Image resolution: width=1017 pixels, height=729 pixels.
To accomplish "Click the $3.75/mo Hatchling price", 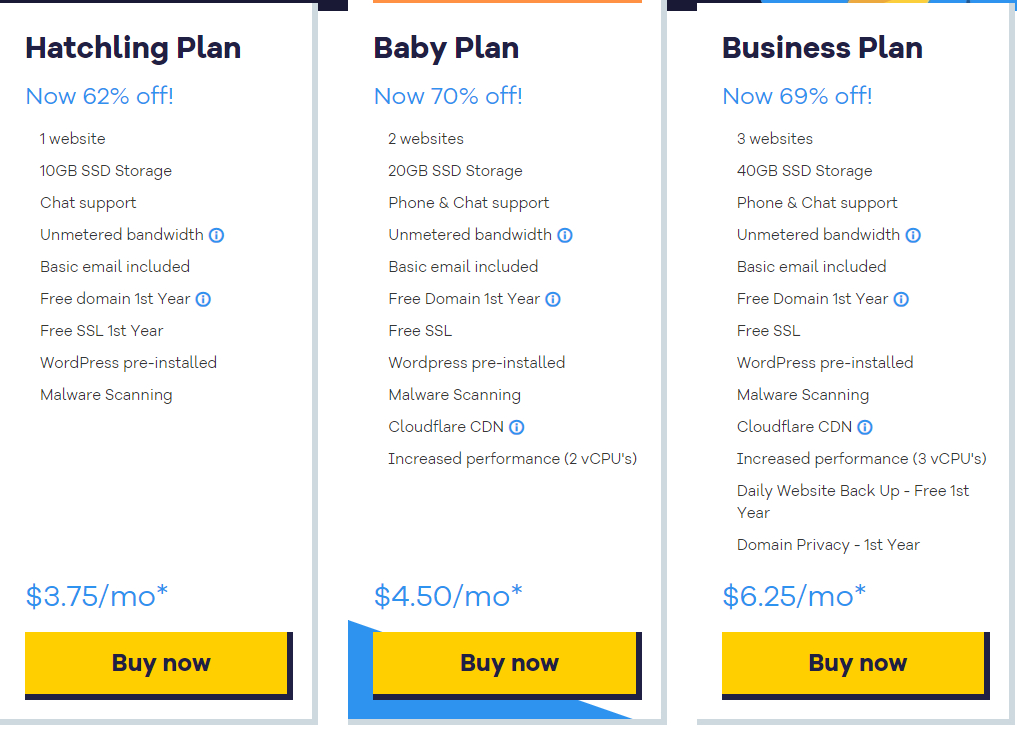I will [97, 596].
